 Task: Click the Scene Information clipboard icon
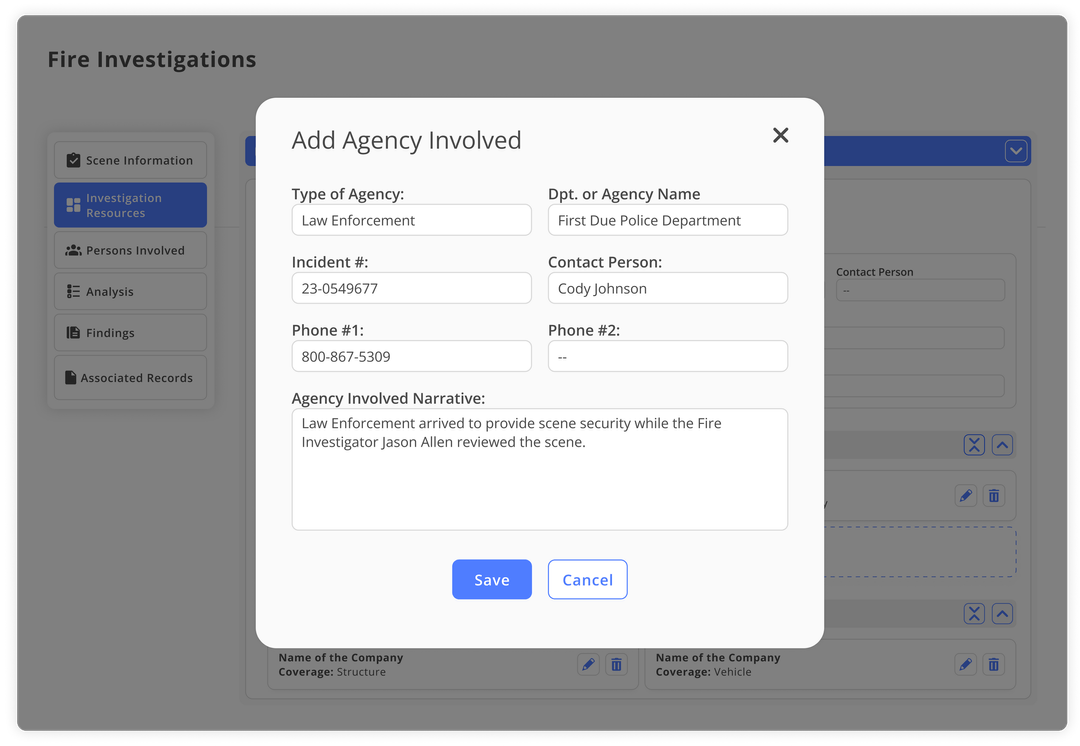(x=73, y=160)
